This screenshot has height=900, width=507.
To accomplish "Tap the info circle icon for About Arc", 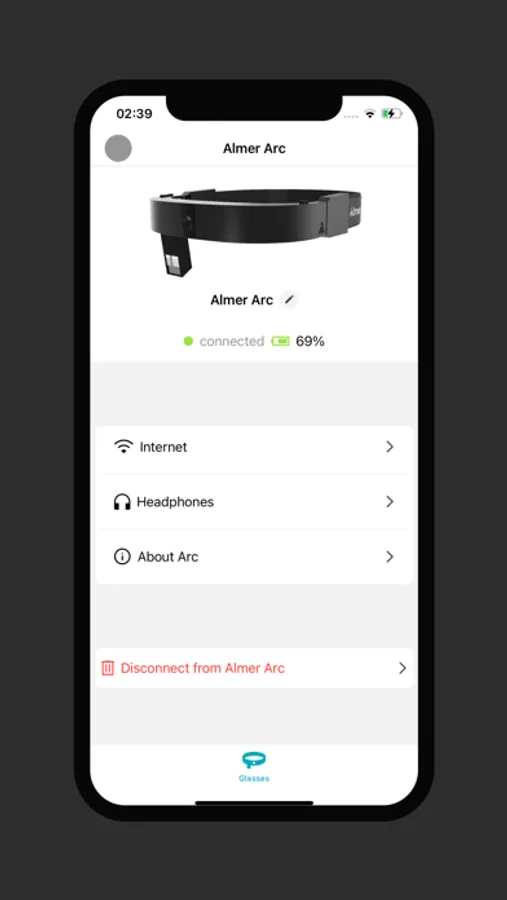I will [122, 557].
